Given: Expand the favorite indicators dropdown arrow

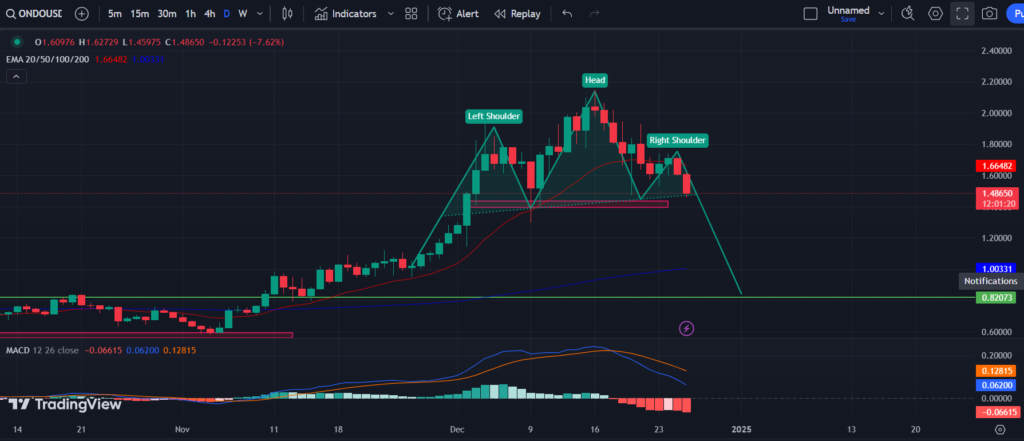Looking at the screenshot, I should (391, 14).
